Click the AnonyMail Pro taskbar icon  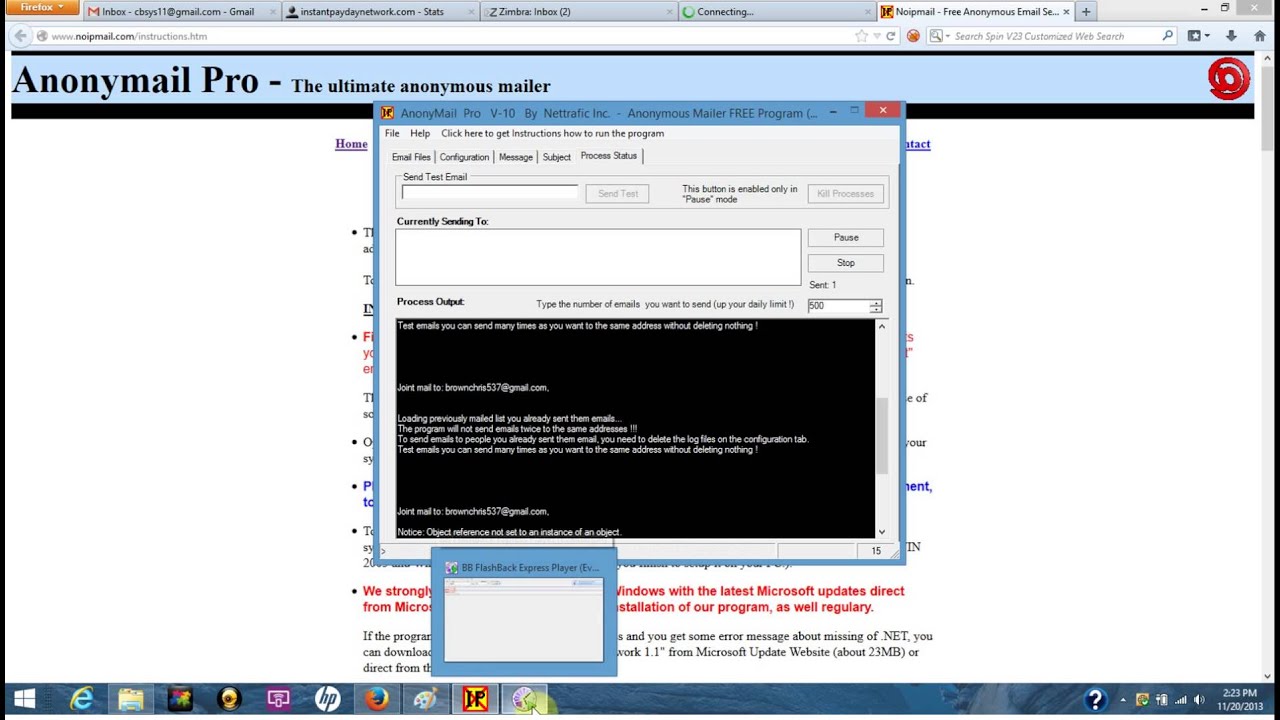[475, 699]
